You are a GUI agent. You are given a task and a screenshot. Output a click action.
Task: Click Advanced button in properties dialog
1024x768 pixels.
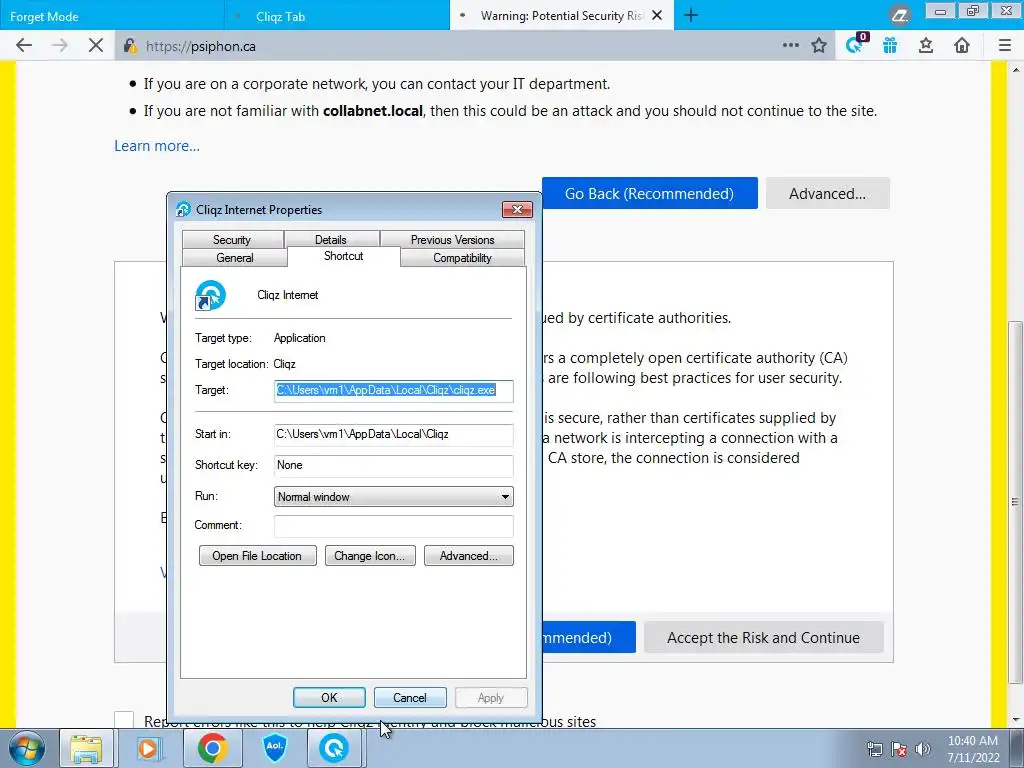(x=469, y=556)
